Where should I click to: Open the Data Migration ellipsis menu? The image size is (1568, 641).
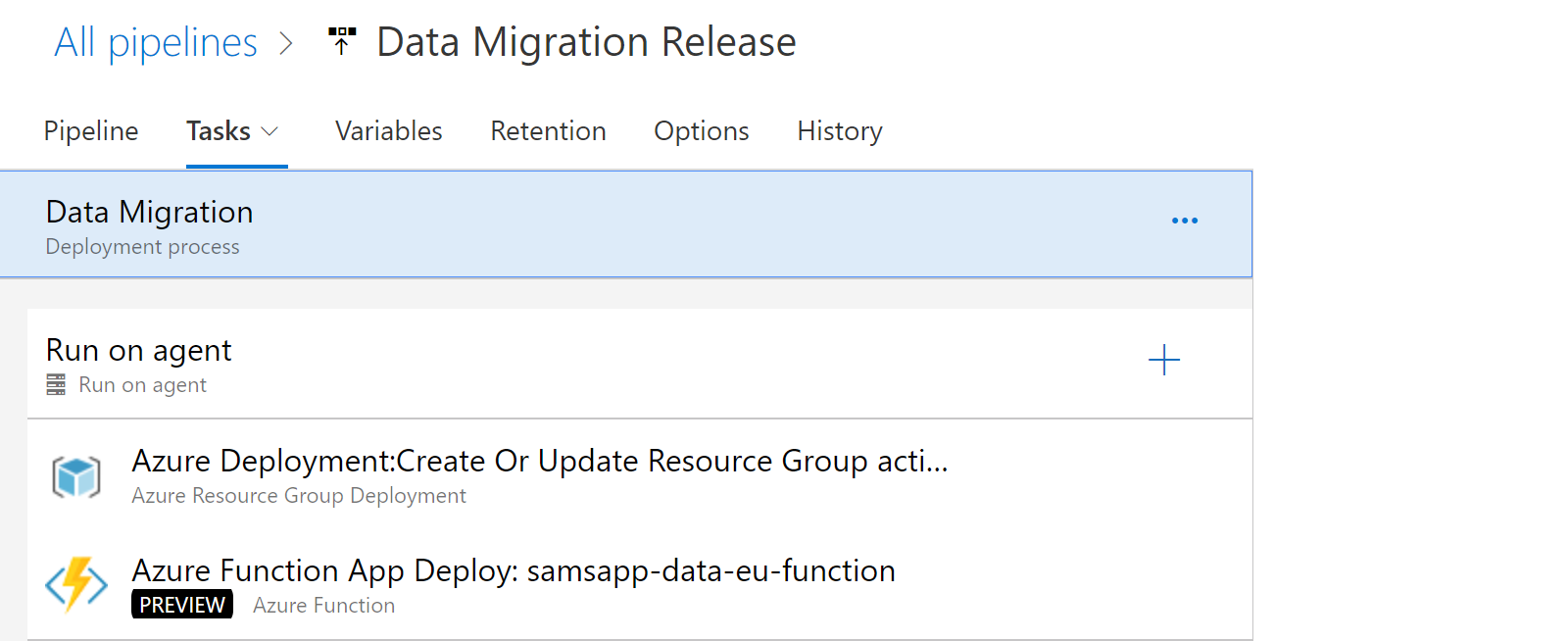(x=1184, y=221)
